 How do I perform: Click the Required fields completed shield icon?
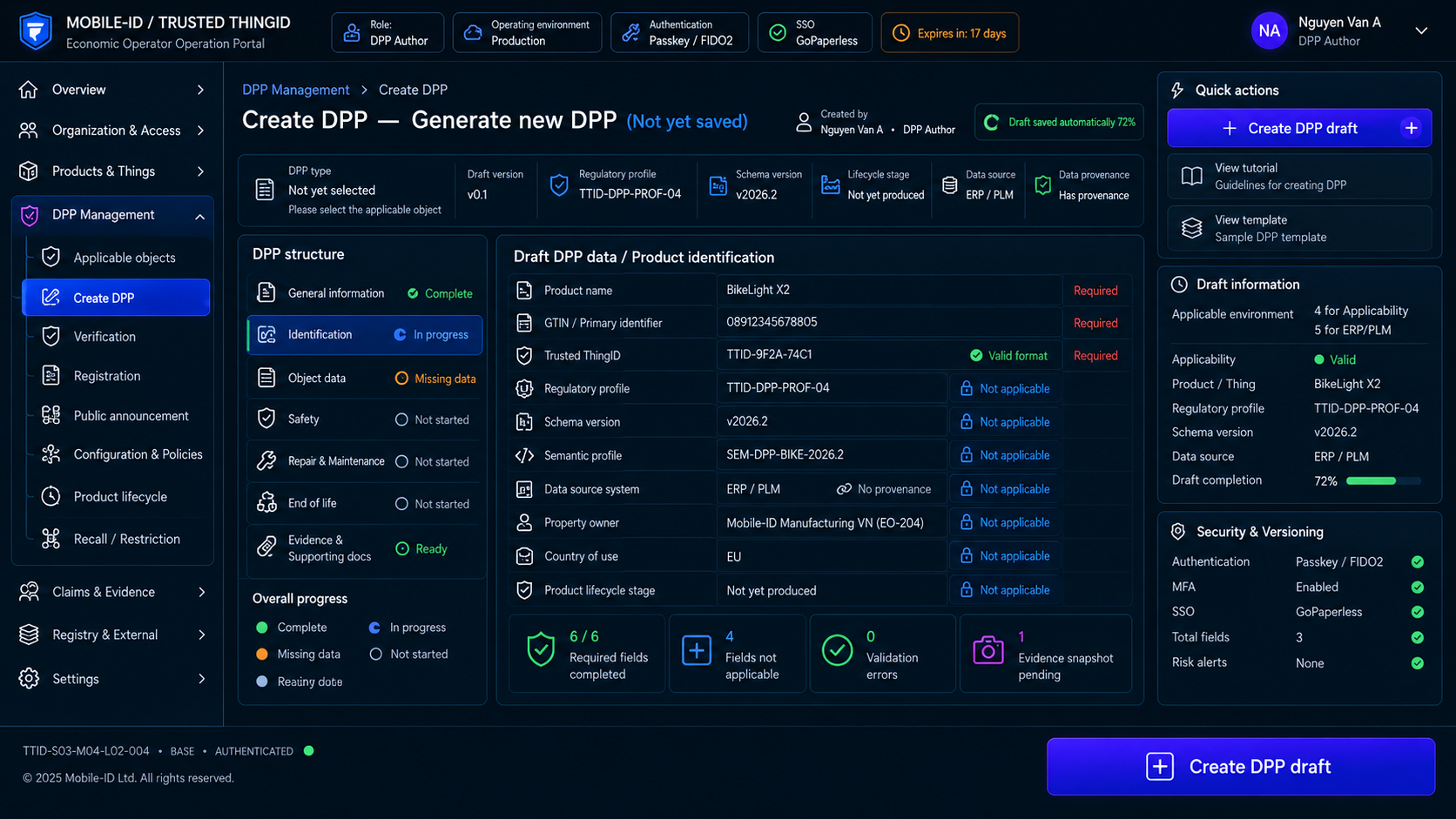(x=541, y=650)
